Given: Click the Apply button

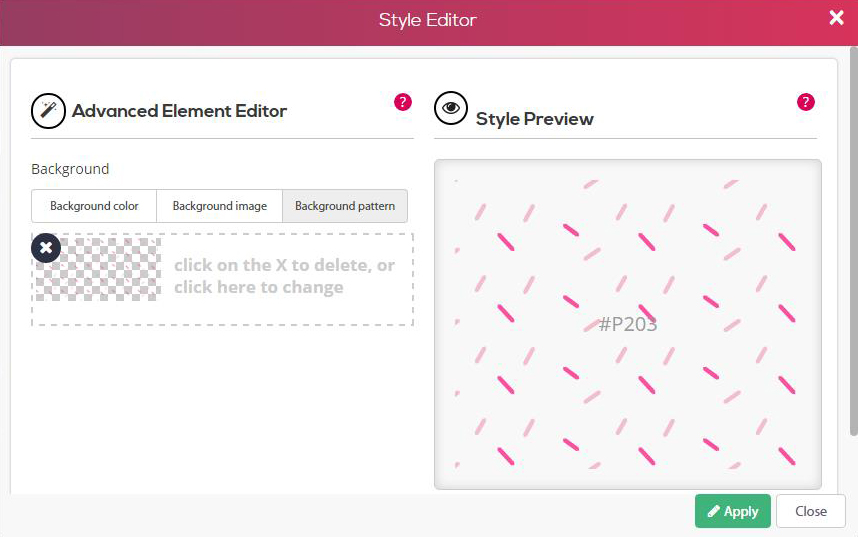Looking at the screenshot, I should (733, 511).
